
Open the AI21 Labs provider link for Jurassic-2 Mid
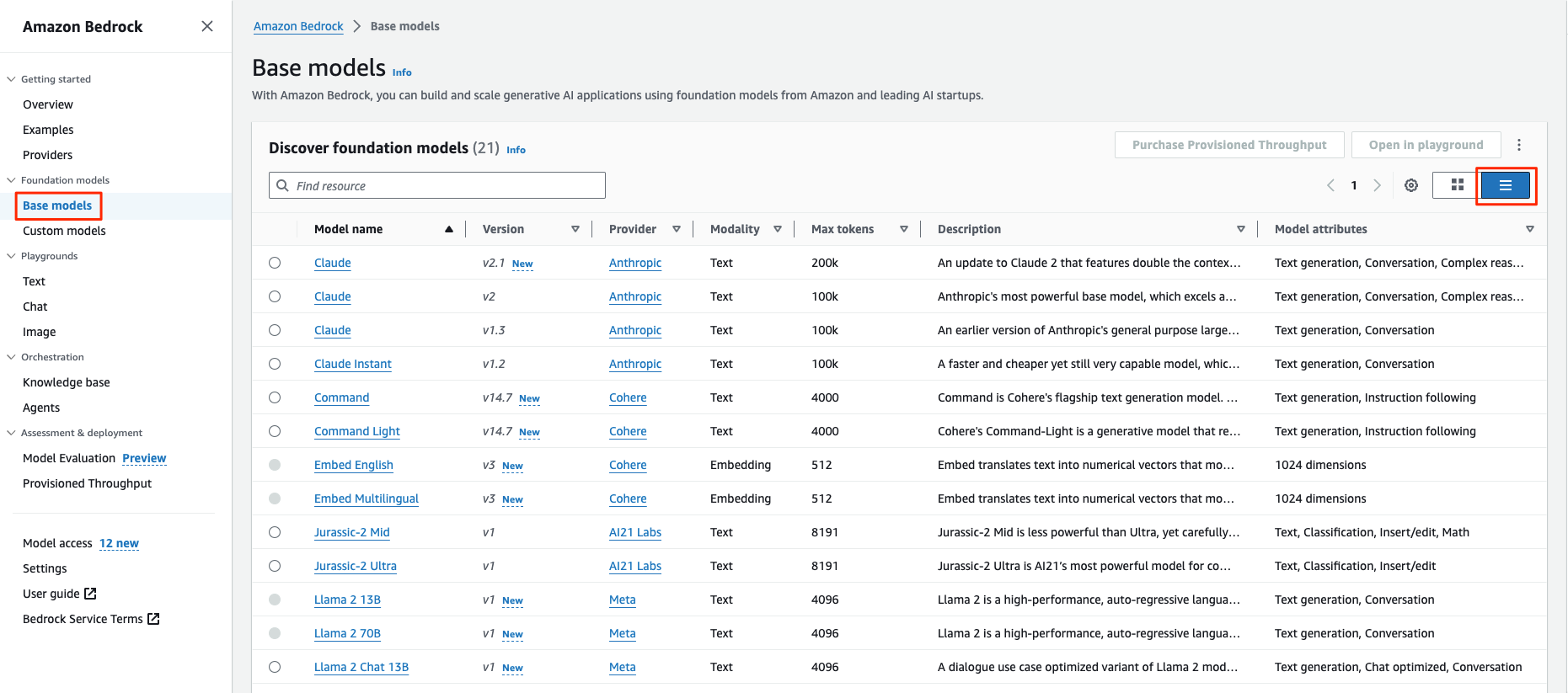click(x=635, y=532)
